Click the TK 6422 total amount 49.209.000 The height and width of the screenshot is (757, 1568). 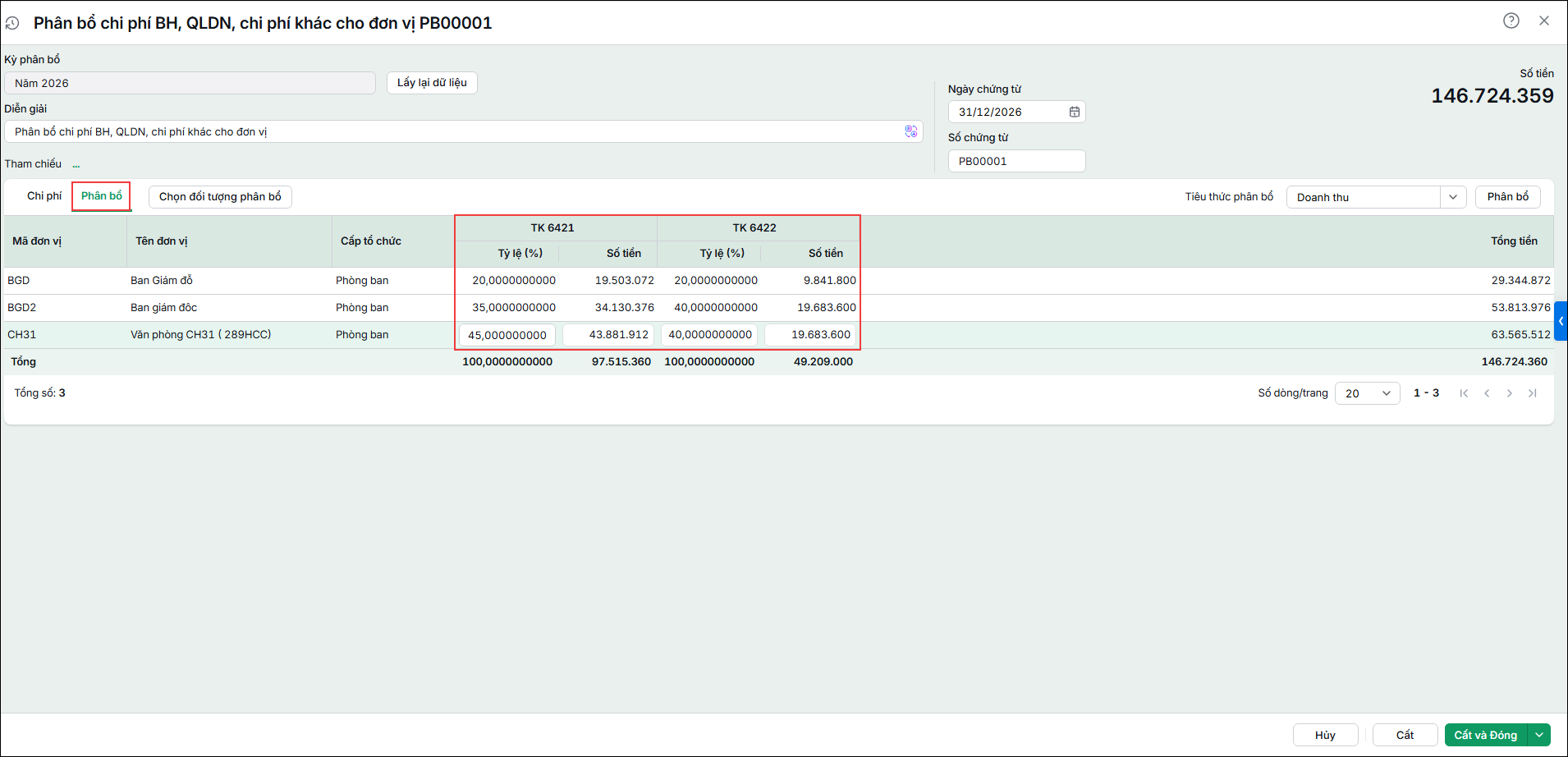[x=823, y=362]
